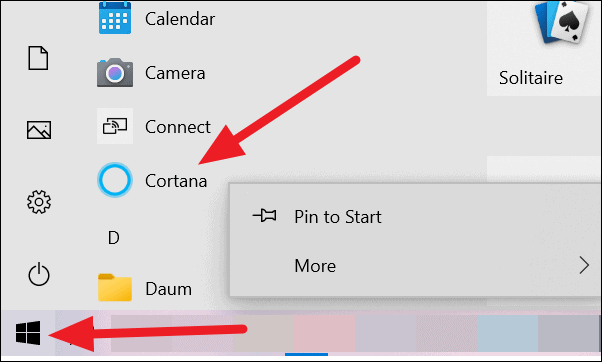Open the Connect app icon
This screenshot has height=362, width=602.
pyautogui.click(x=115, y=126)
